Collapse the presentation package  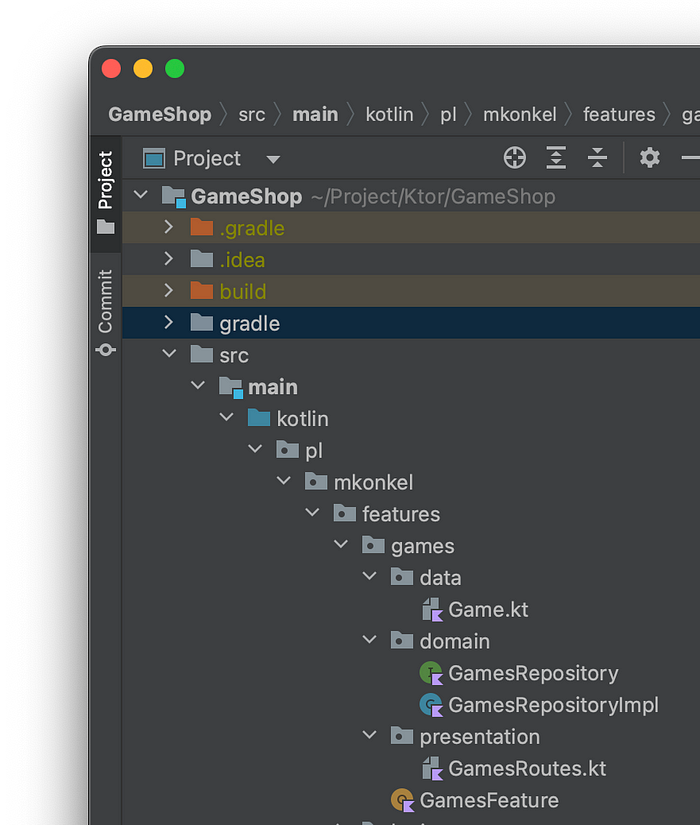tap(369, 736)
